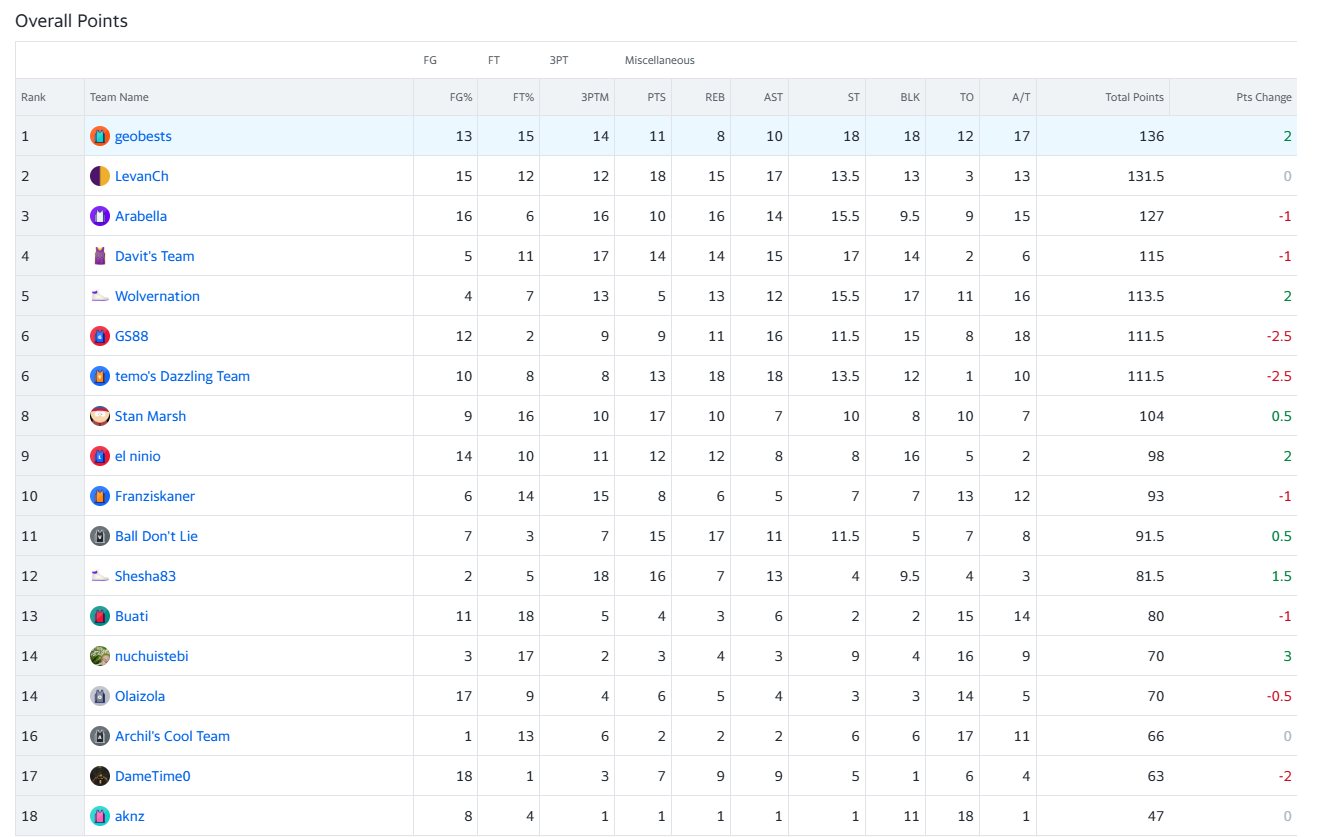The image size is (1343, 837).
Task: Click the nuchuistebi team avatar
Action: tap(99, 656)
